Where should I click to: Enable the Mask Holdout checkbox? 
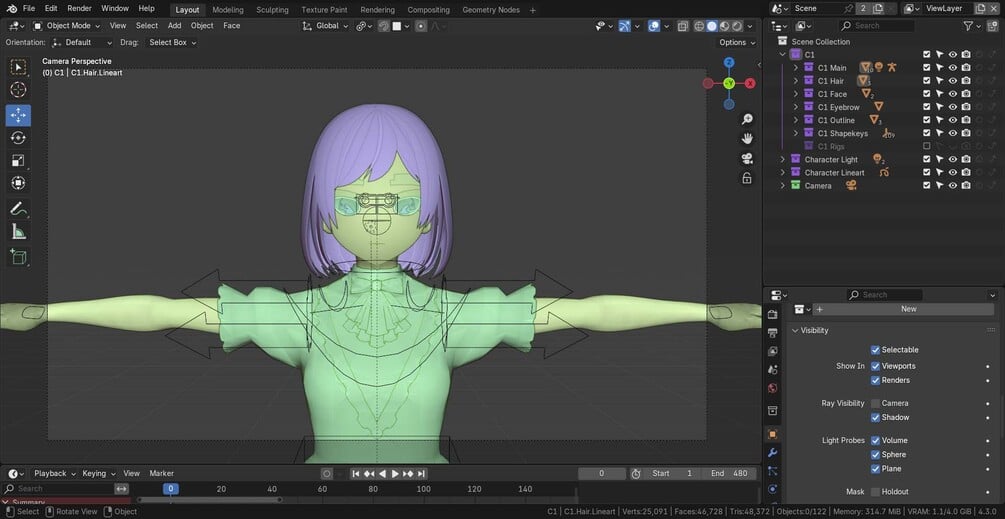pos(875,491)
